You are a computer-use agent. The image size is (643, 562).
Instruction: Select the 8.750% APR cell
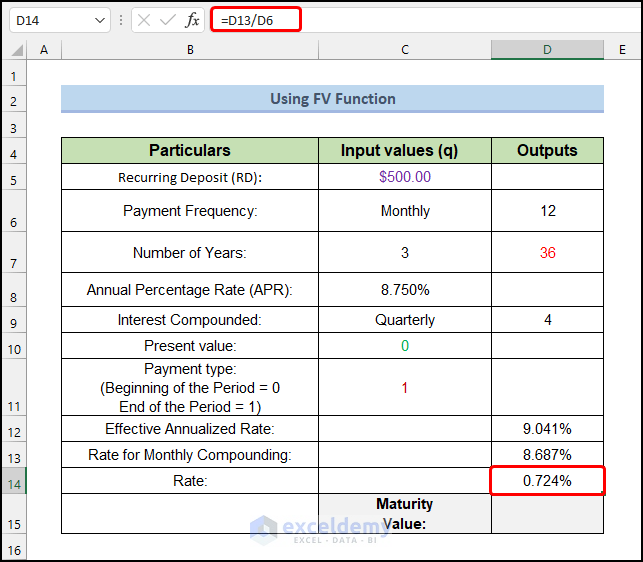click(x=404, y=290)
